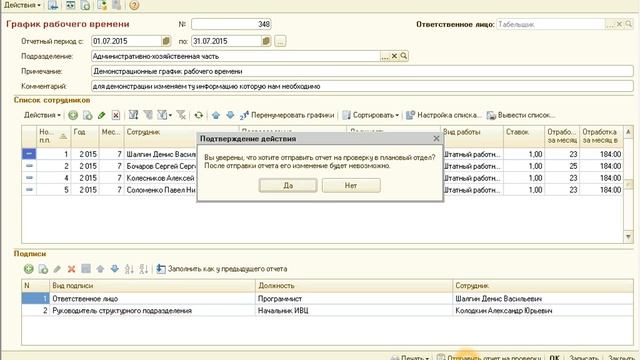Copy signature icon in Подписи toolbar
Screen dimensions: 640x360
(x=43, y=269)
